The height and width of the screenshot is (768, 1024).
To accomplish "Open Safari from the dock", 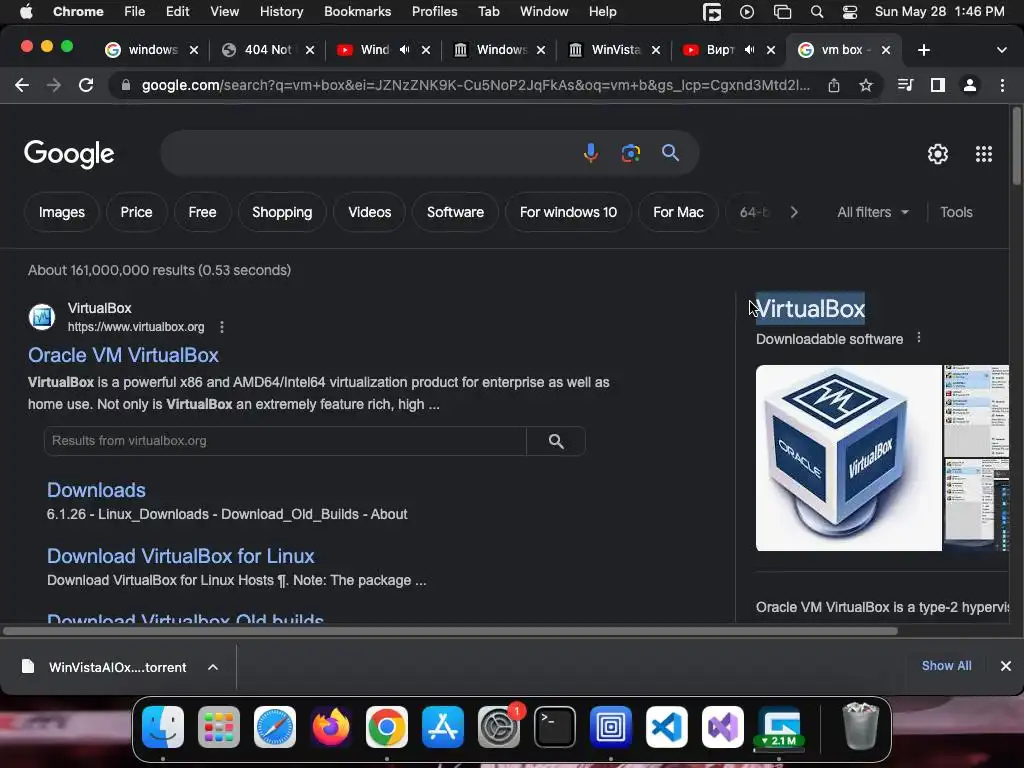I will [274, 727].
